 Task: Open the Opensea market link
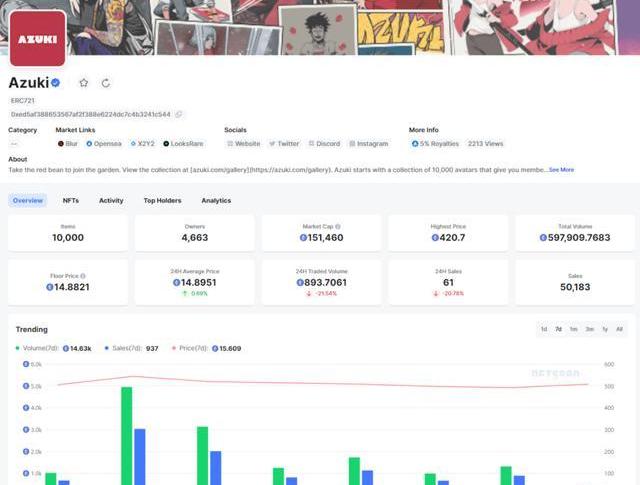(104, 144)
